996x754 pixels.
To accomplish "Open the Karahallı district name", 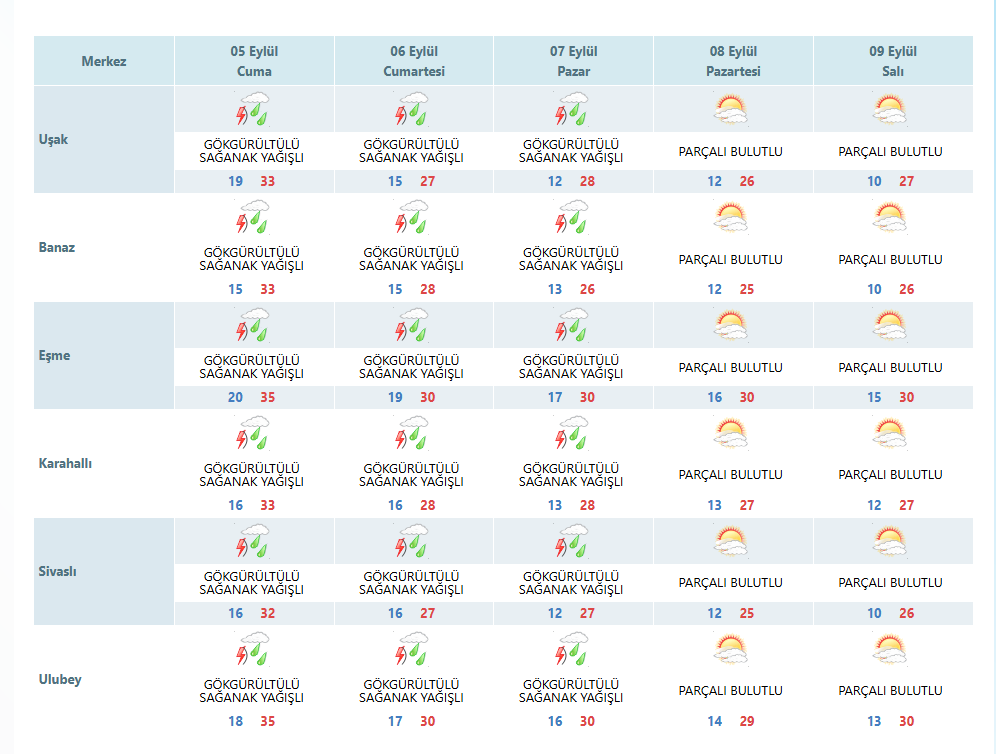I will click(65, 463).
